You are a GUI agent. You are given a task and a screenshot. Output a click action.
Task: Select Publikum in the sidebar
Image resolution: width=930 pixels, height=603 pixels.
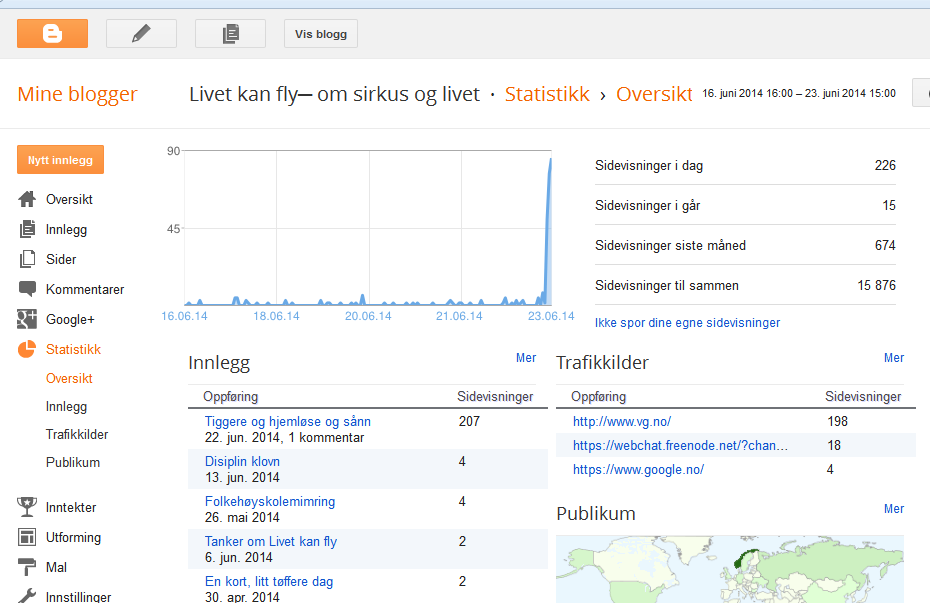pos(73,463)
